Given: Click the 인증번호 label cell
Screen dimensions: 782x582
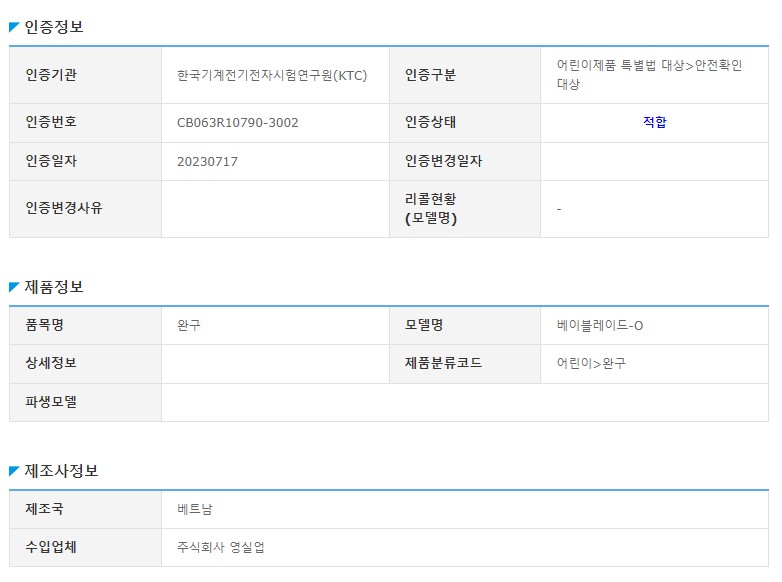Looking at the screenshot, I should click(x=85, y=123).
